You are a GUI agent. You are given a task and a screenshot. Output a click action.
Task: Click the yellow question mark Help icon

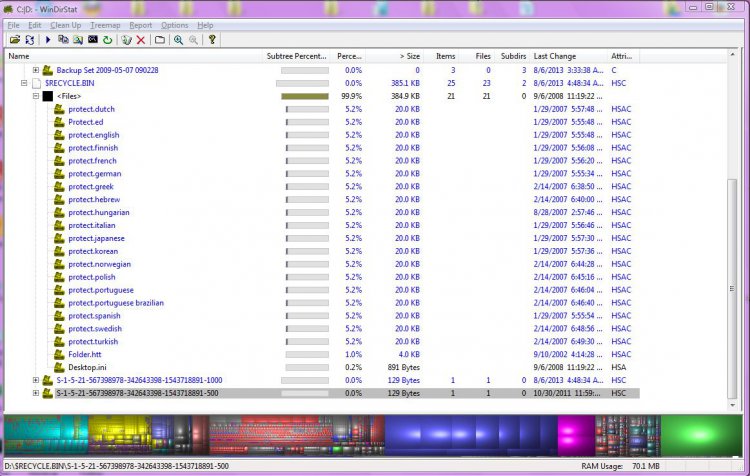tap(212, 40)
